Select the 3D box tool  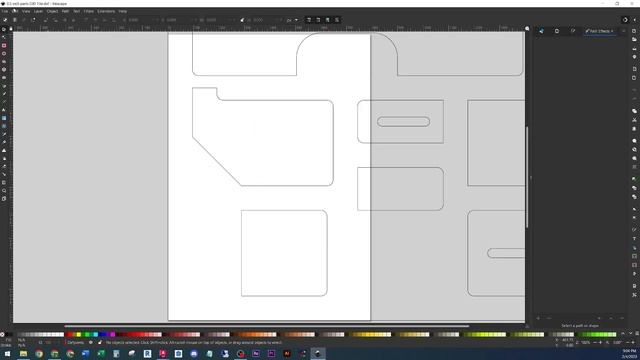(4, 69)
